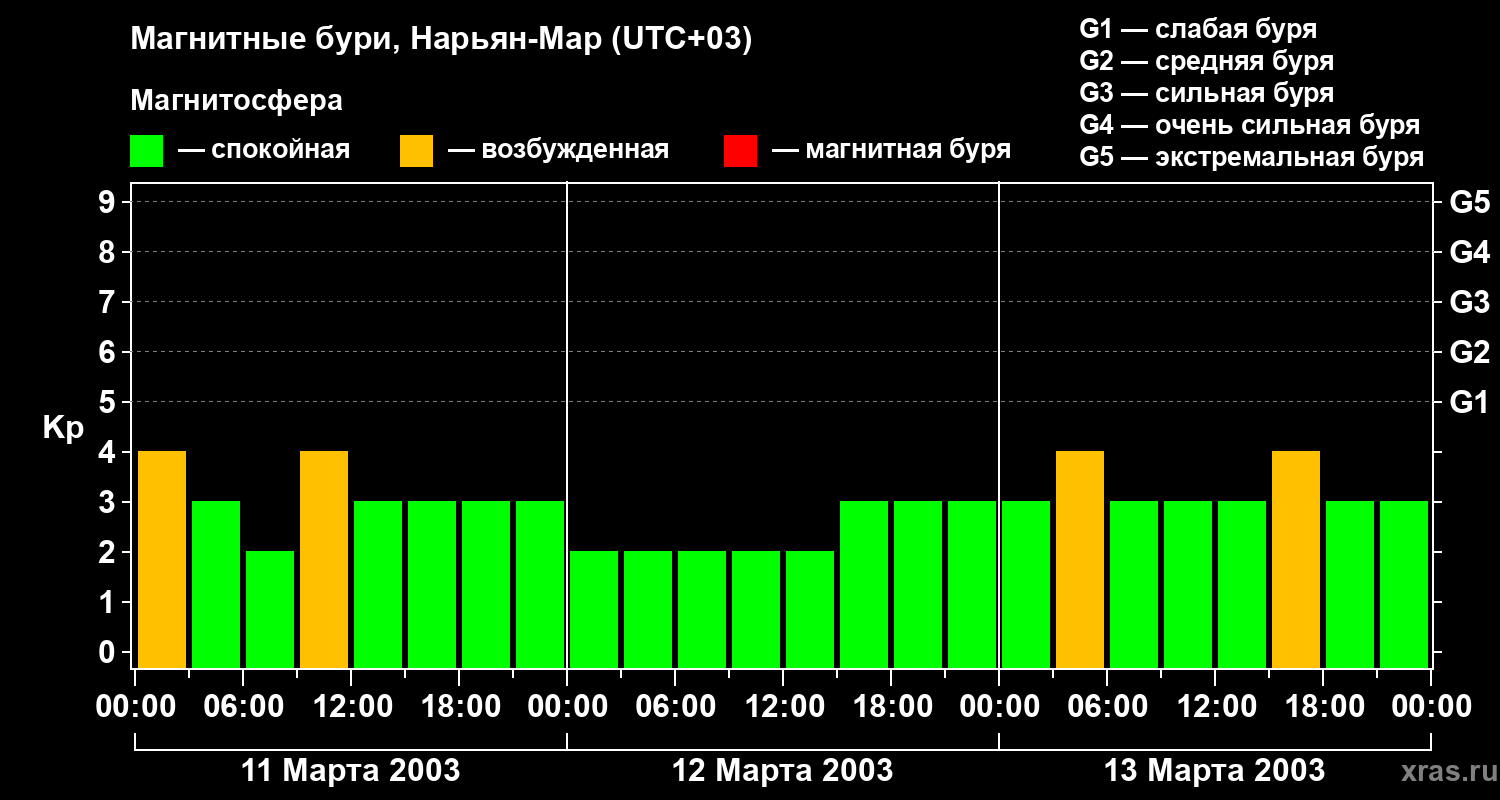Select the green Kp 2 bar at 12:00–15:00, 12 Марта

pyautogui.click(x=810, y=609)
